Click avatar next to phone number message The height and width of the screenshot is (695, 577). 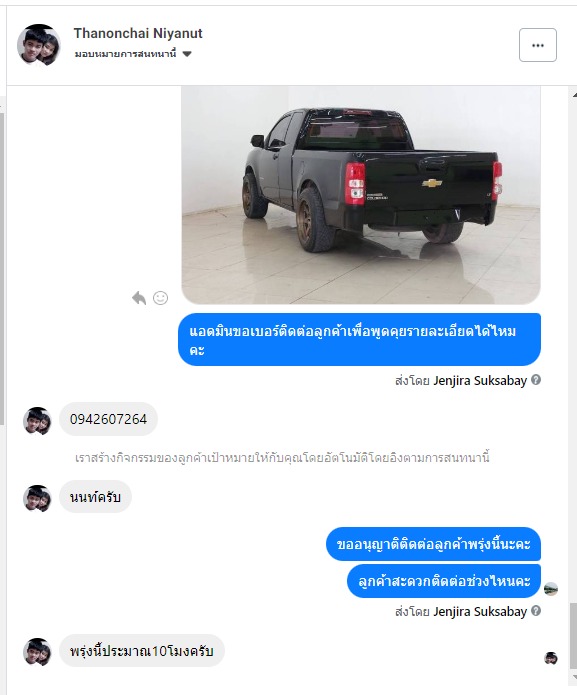37,421
